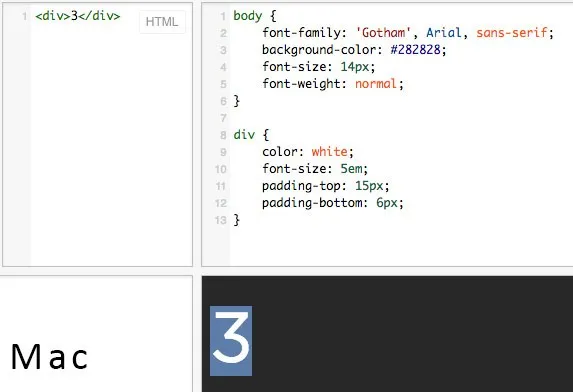The height and width of the screenshot is (392, 573).
Task: Click the body selector on line one
Action: coord(248,16)
